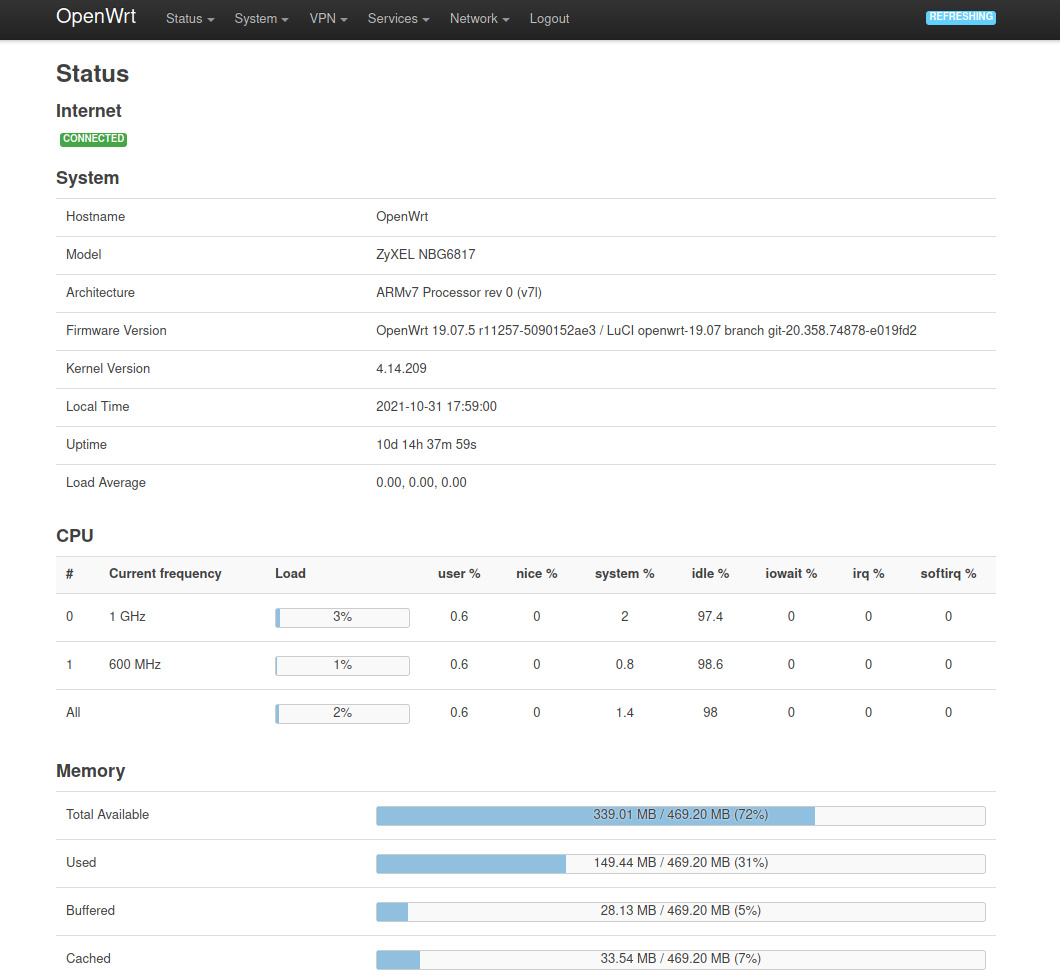Open the VPN dropdown menu
The width and height of the screenshot is (1060, 978).
pyautogui.click(x=328, y=19)
